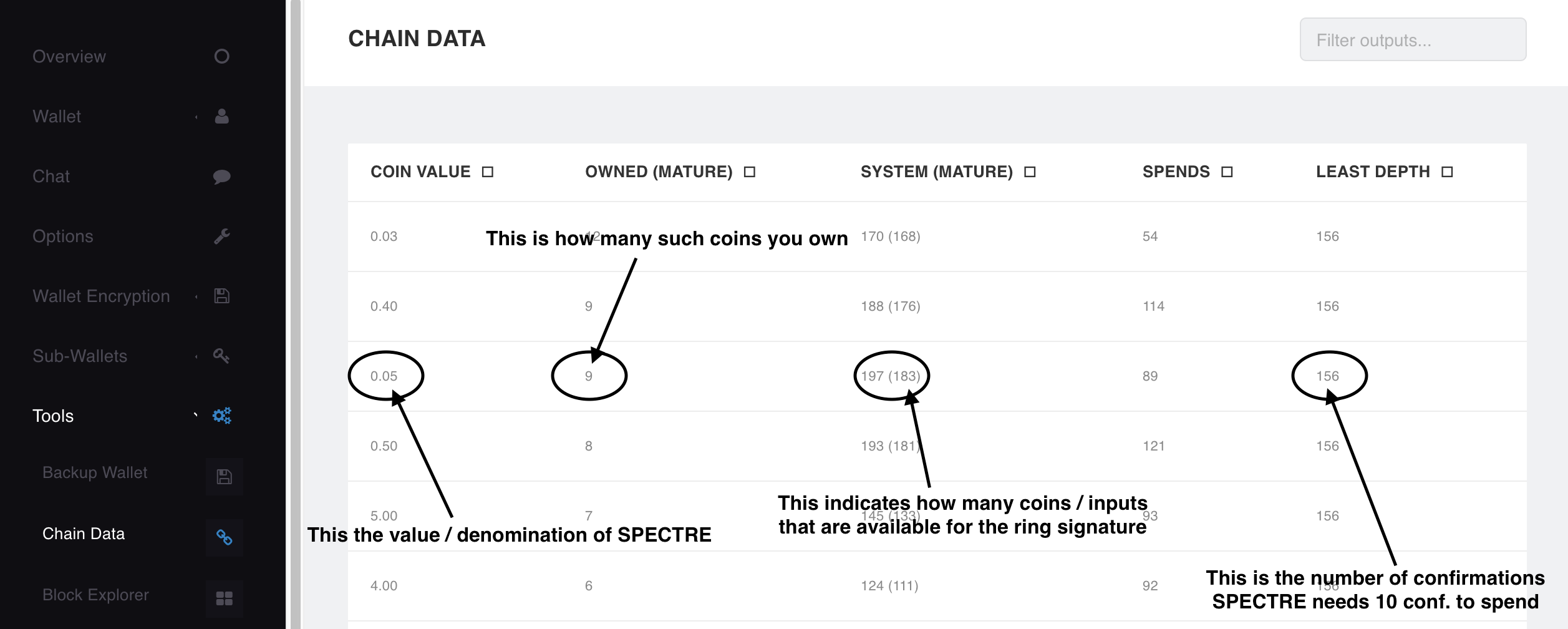Click the Block Explorer grid icon

[225, 598]
